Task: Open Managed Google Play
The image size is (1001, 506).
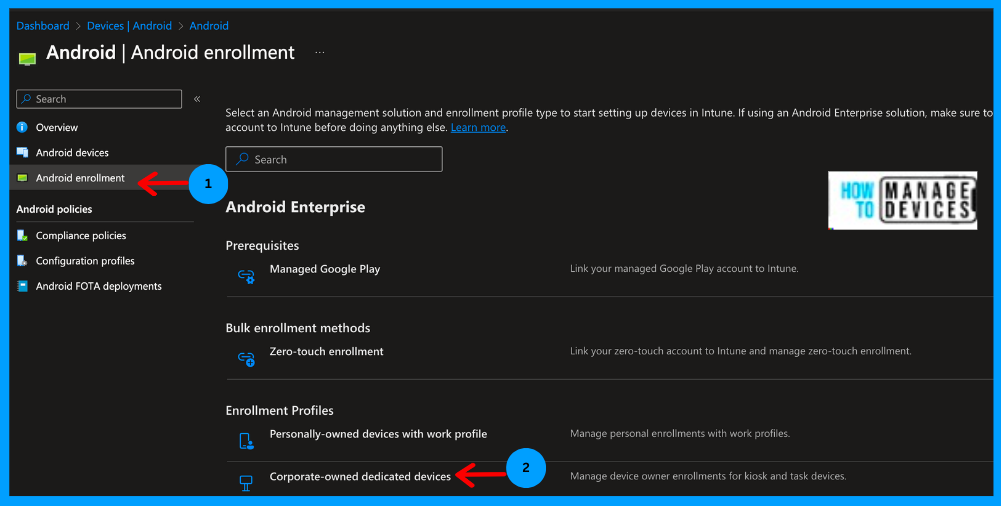Action: pos(325,269)
